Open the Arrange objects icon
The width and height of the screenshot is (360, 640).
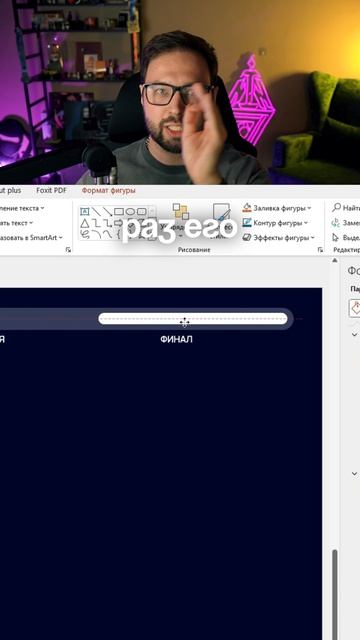180,211
